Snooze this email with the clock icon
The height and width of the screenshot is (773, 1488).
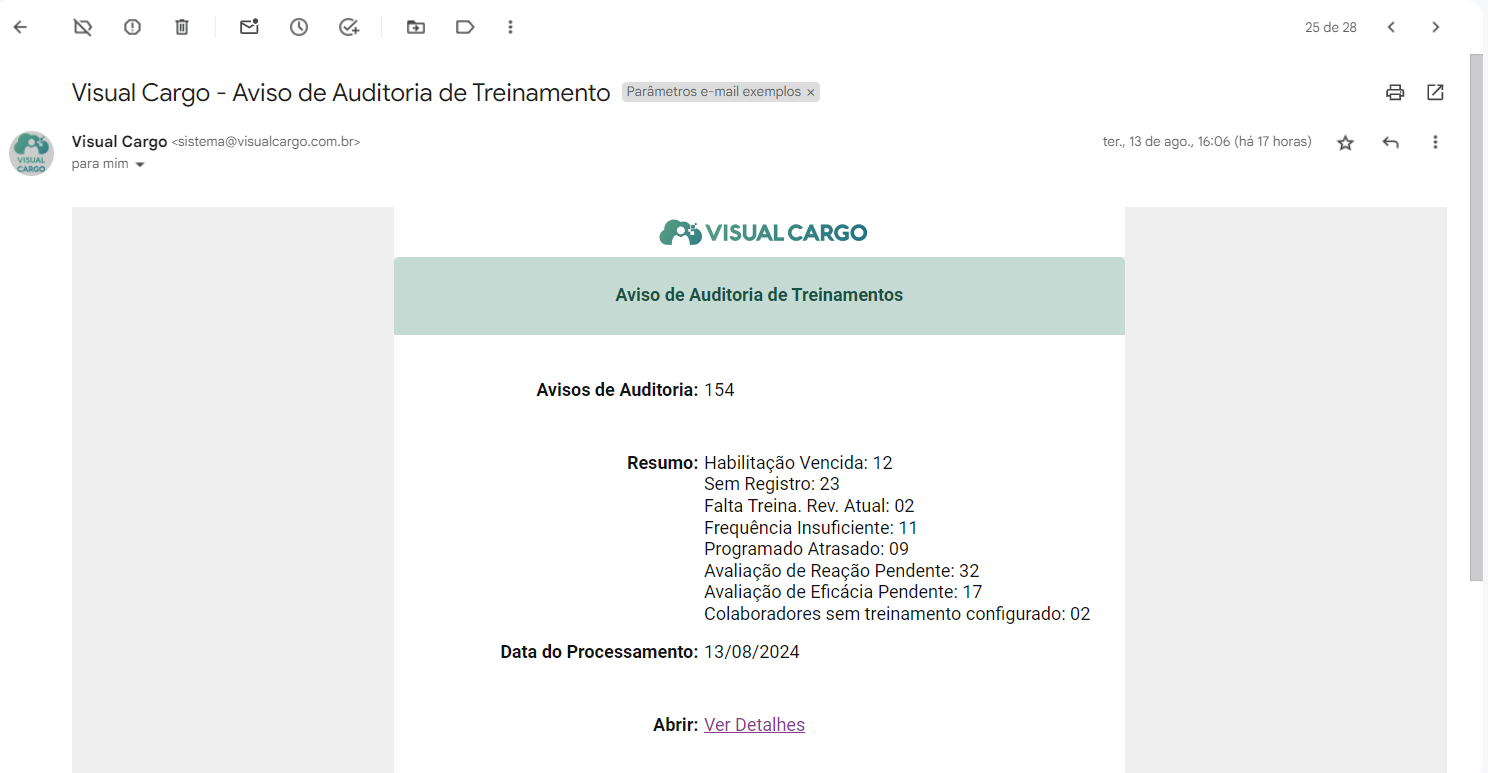(299, 27)
